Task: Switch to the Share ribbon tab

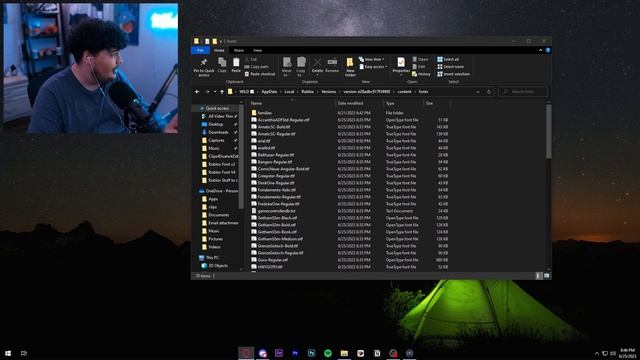Action: (239, 50)
